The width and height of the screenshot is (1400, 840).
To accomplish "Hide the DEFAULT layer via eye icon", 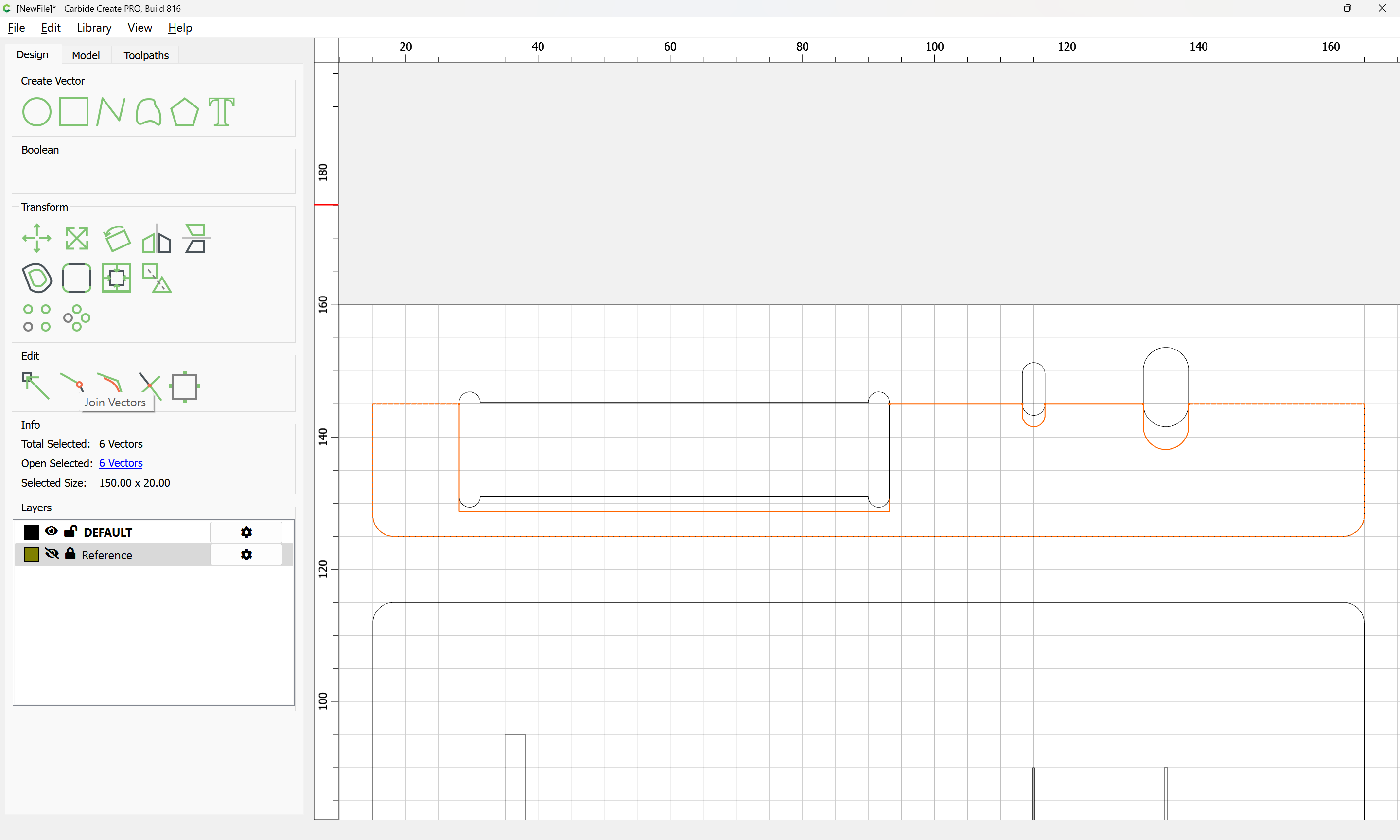I will [51, 531].
